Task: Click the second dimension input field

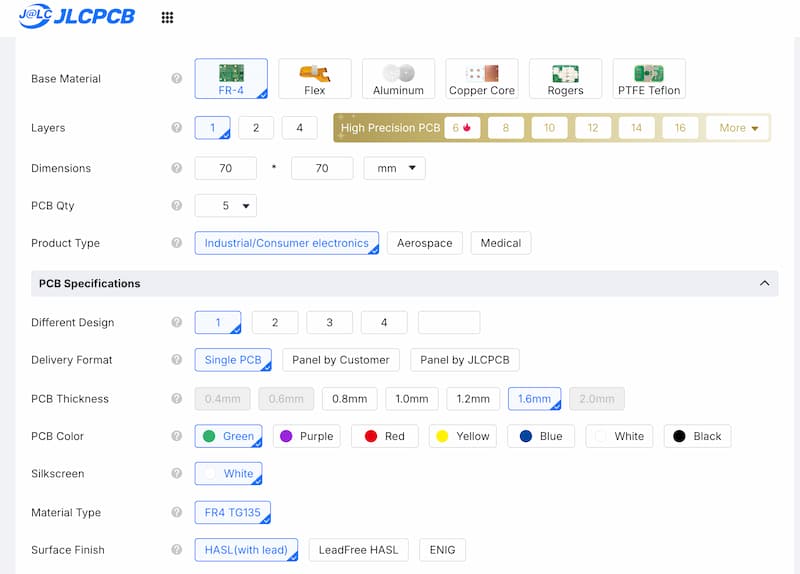Action: point(322,168)
